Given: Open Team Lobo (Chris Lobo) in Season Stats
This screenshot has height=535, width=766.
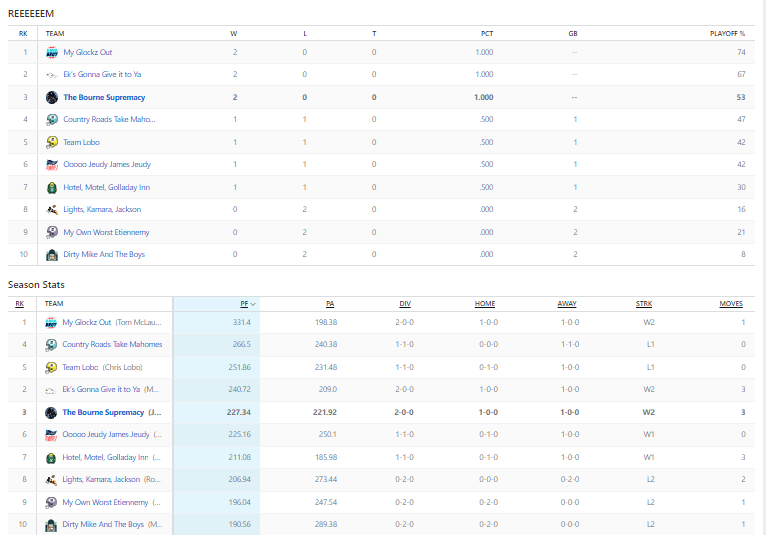Looking at the screenshot, I should click(x=102, y=367).
